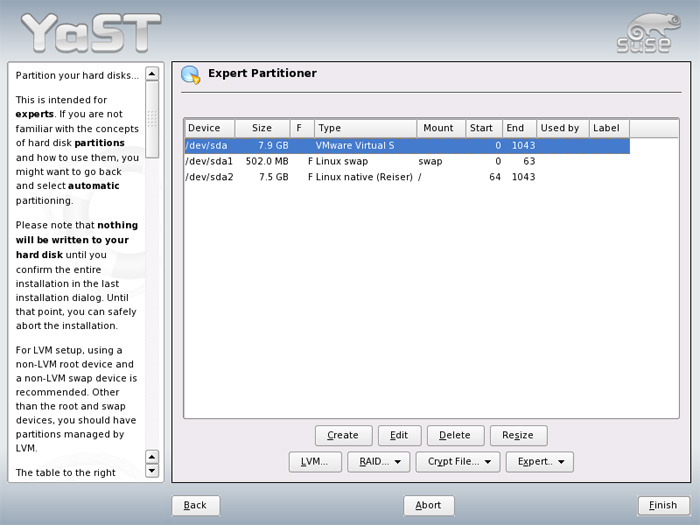Click the F column header
Viewport: 700px width, 525px height.
[x=302, y=128]
